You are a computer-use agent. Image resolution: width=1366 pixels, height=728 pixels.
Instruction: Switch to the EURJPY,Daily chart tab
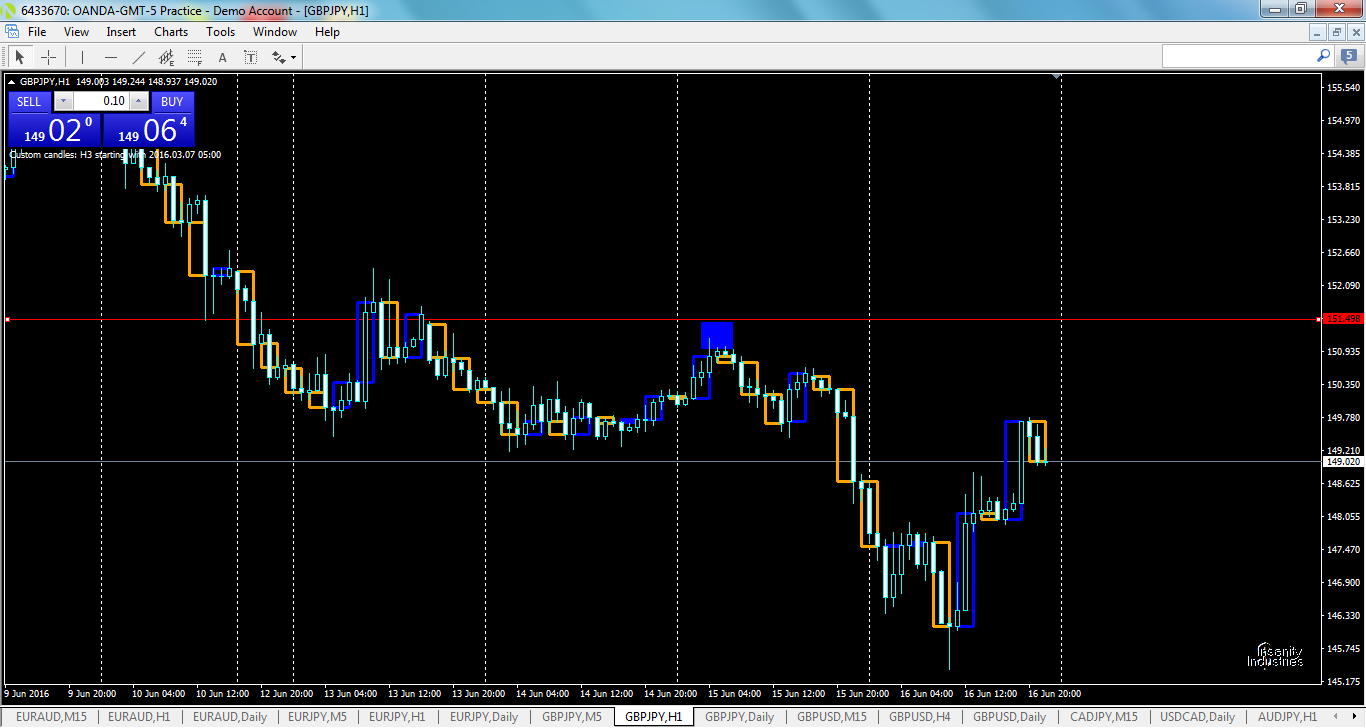coord(483,717)
